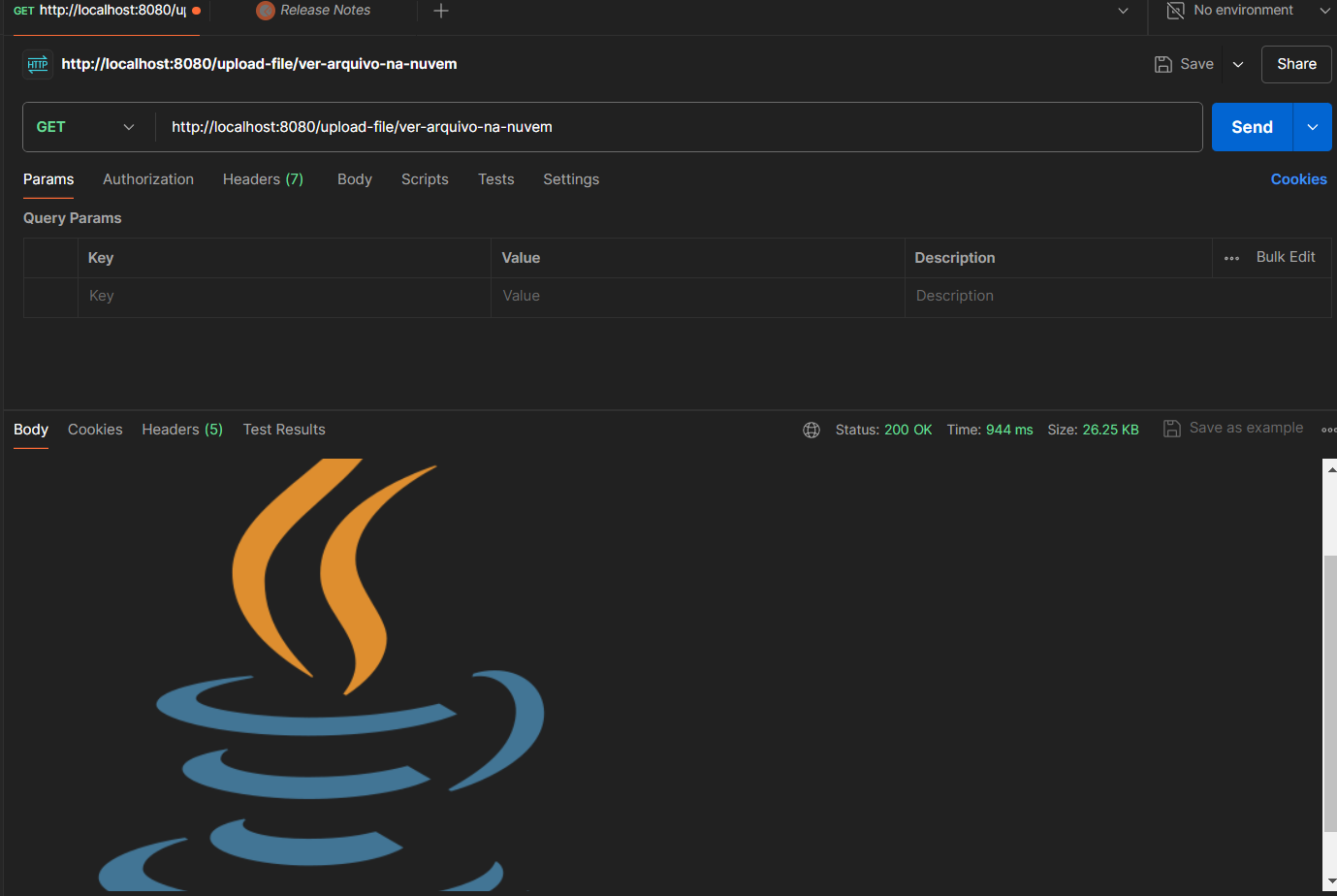Expand the open tabs list chevron
The image size is (1337, 896).
coord(1123,11)
